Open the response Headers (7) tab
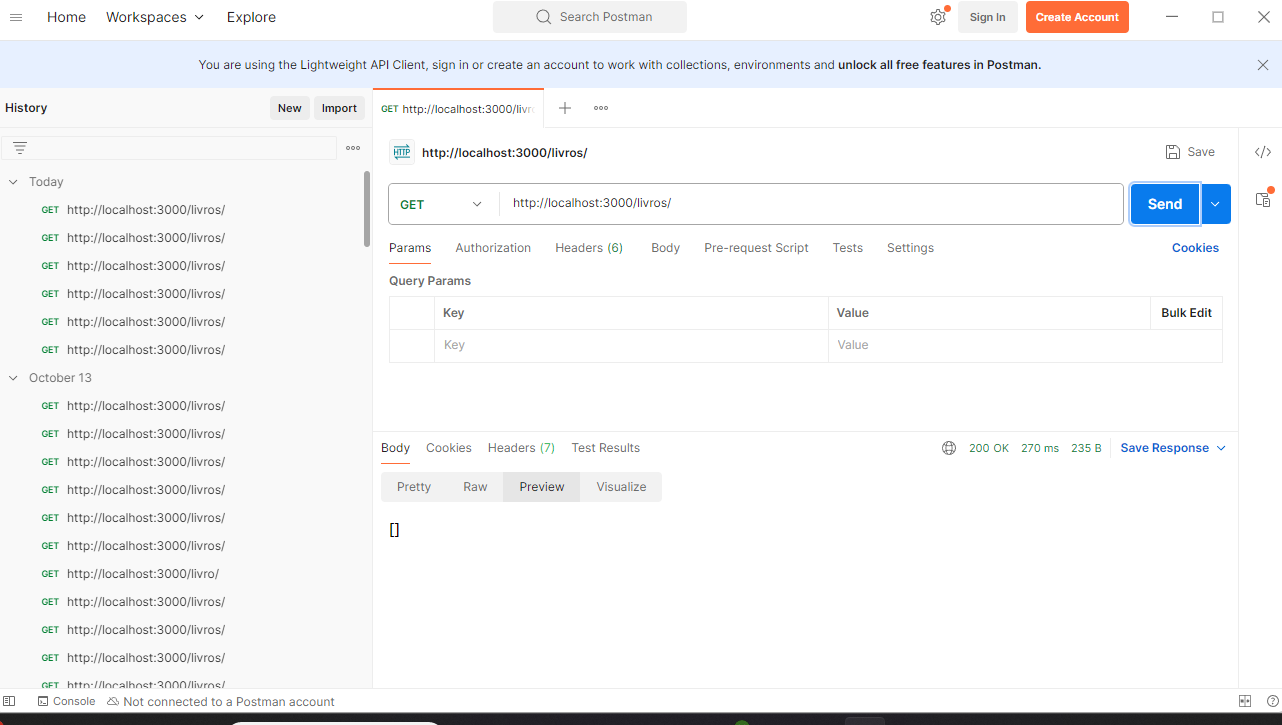This screenshot has height=725, width=1282. tap(521, 448)
